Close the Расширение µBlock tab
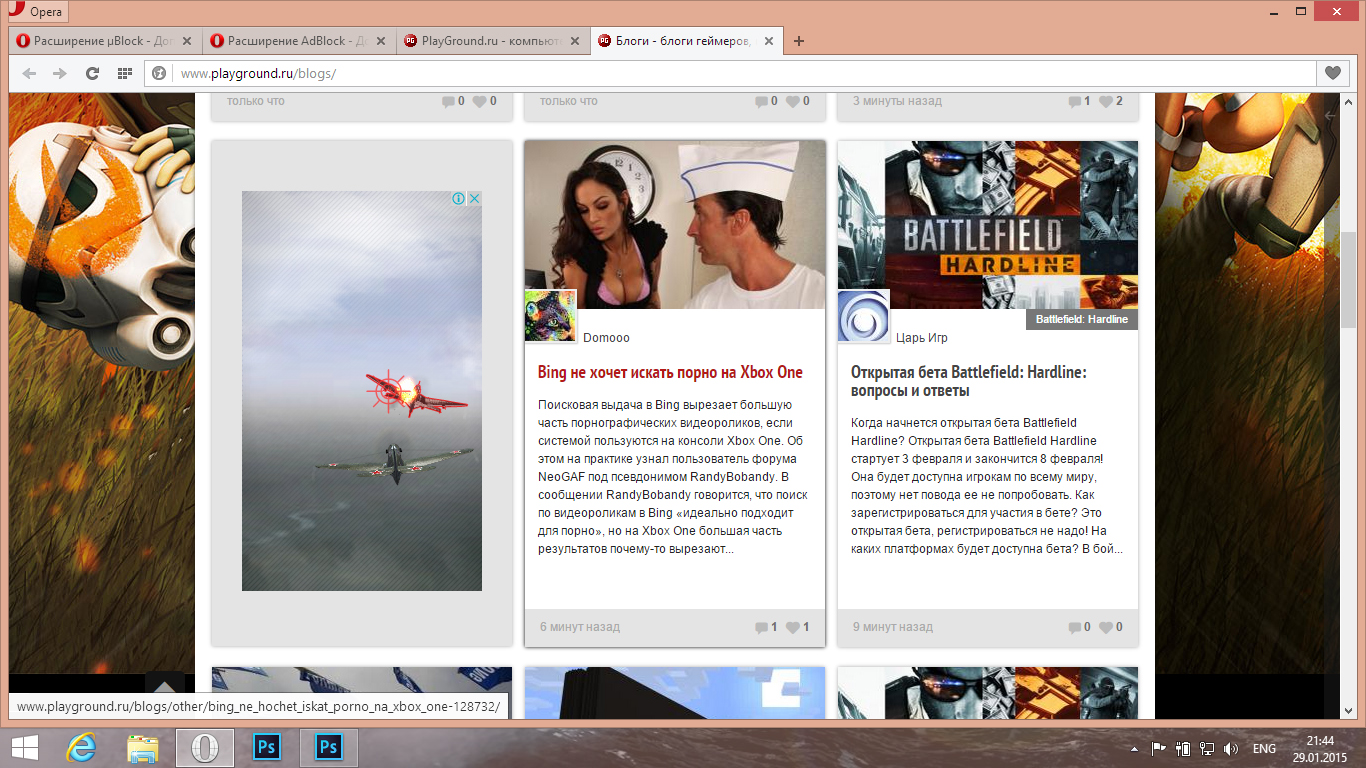 pos(187,41)
